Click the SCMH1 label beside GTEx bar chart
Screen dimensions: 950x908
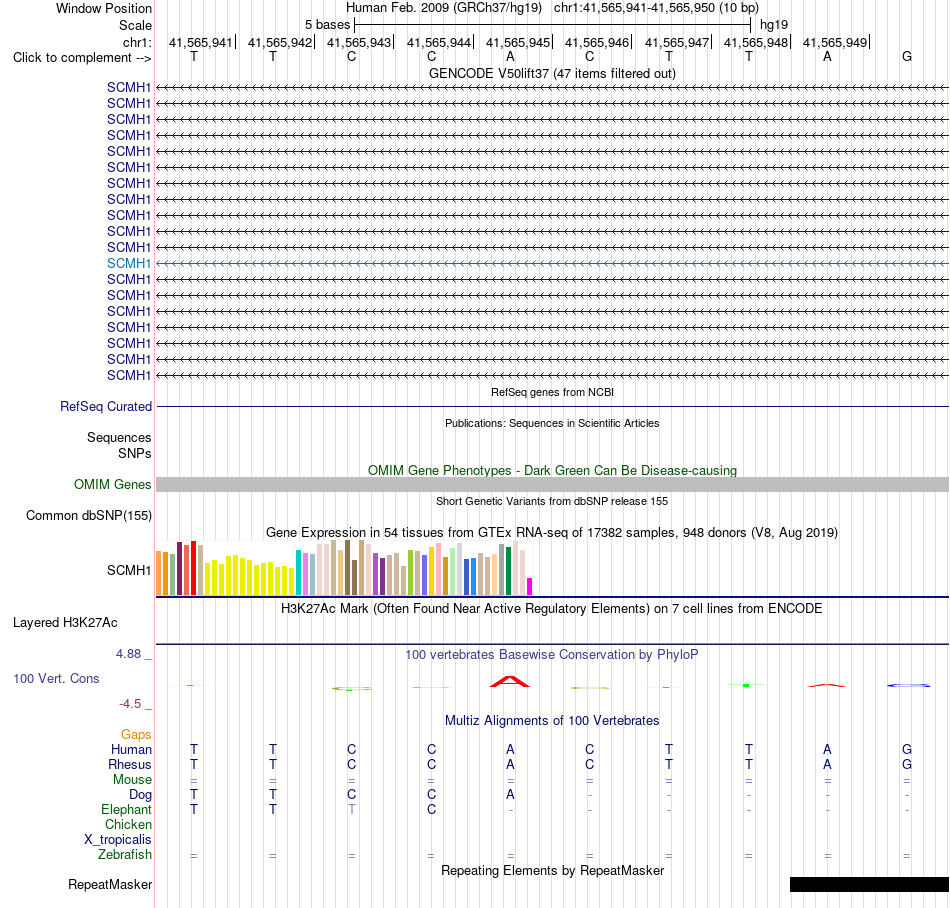pos(128,571)
